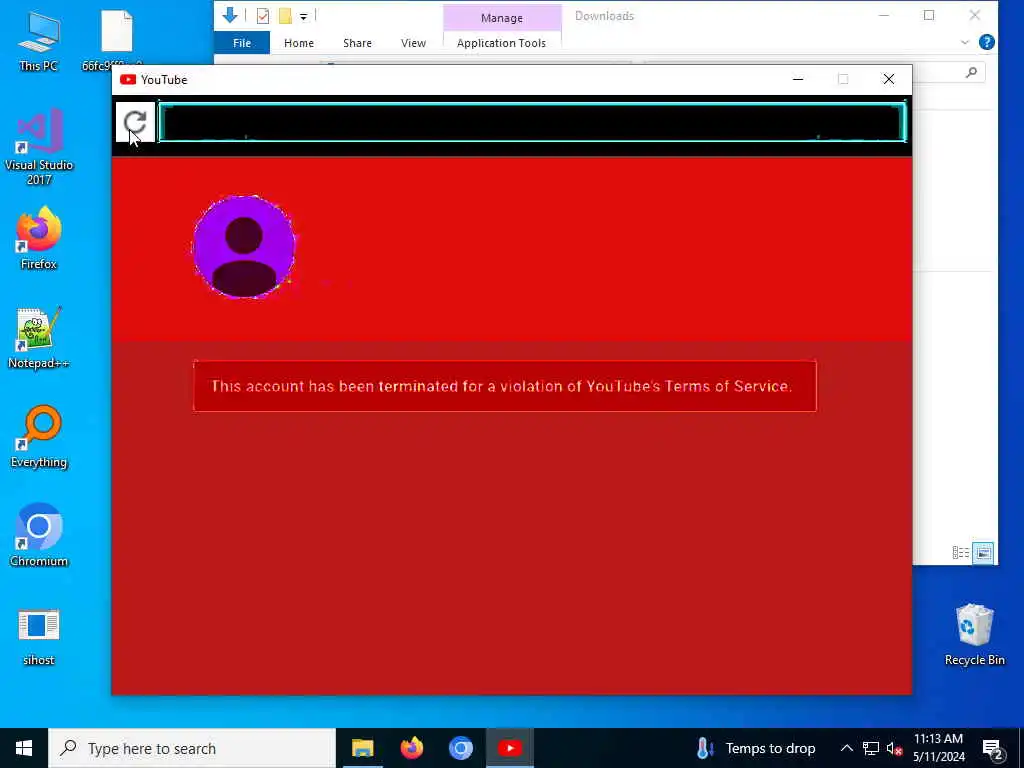Click the purple profile avatar
1024x768 pixels.
coord(244,247)
